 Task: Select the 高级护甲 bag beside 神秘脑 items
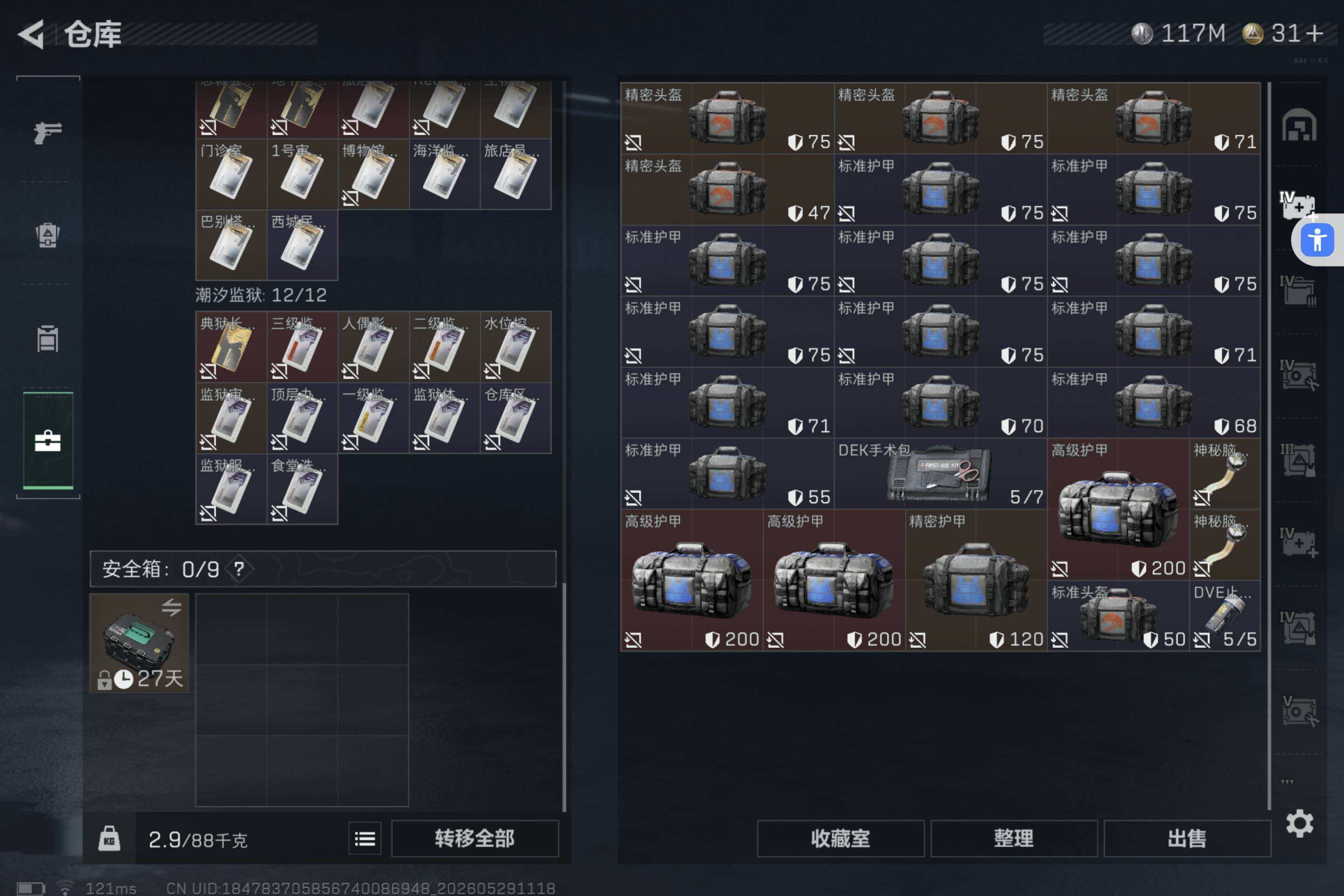[x=1118, y=509]
